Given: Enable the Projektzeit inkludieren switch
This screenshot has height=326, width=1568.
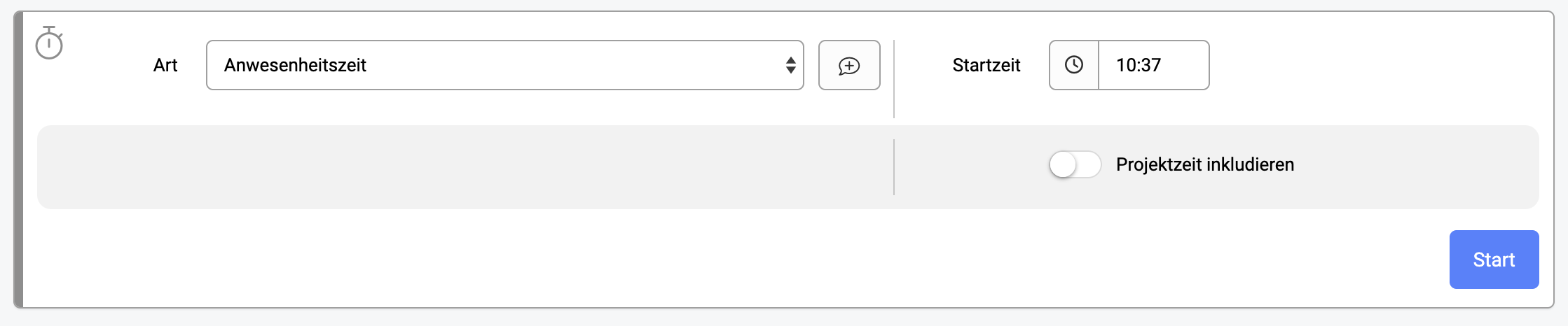Looking at the screenshot, I should [x=1075, y=164].
